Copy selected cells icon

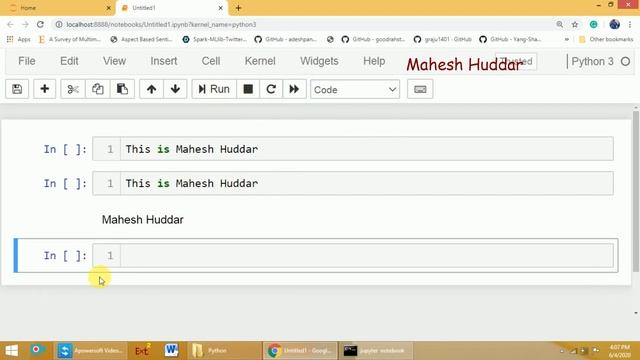coord(98,89)
